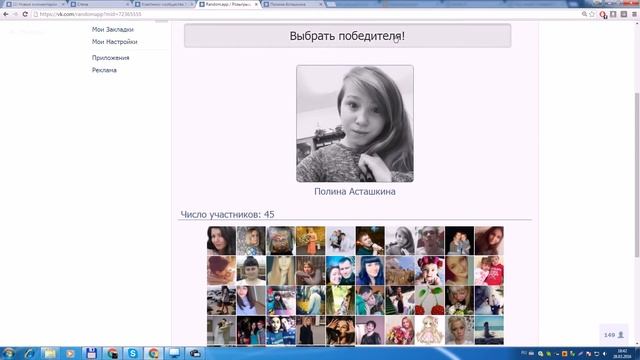
Task: Open File Explorer folder on taskbar
Action: (50, 353)
